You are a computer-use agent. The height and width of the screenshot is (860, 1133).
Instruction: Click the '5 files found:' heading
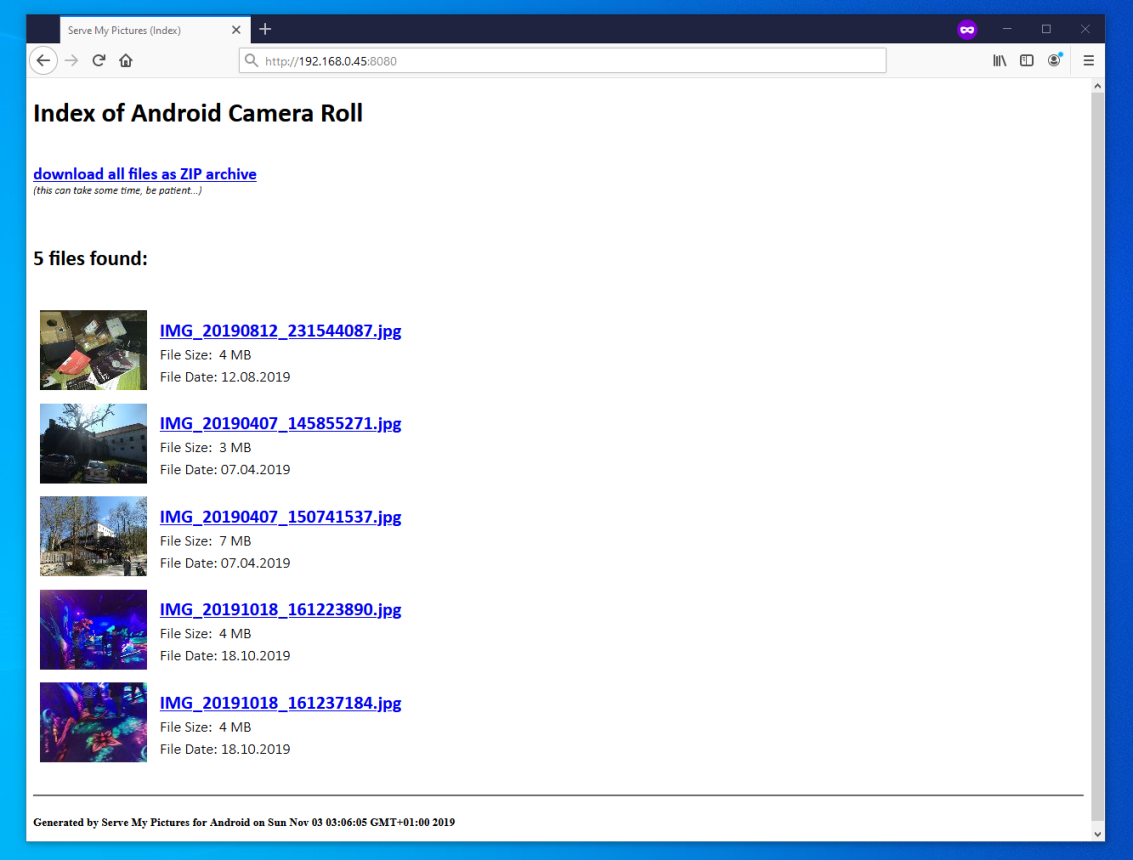pos(90,259)
